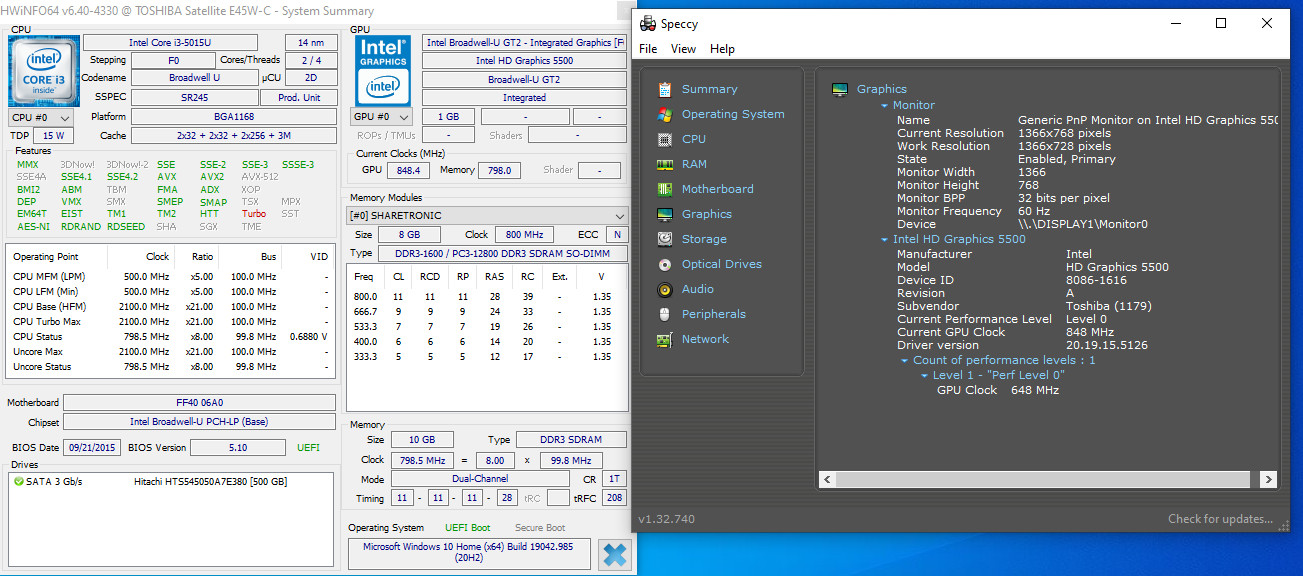The image size is (1303, 576).
Task: Click the Device ID 8086-1616 value
Action: (1096, 280)
